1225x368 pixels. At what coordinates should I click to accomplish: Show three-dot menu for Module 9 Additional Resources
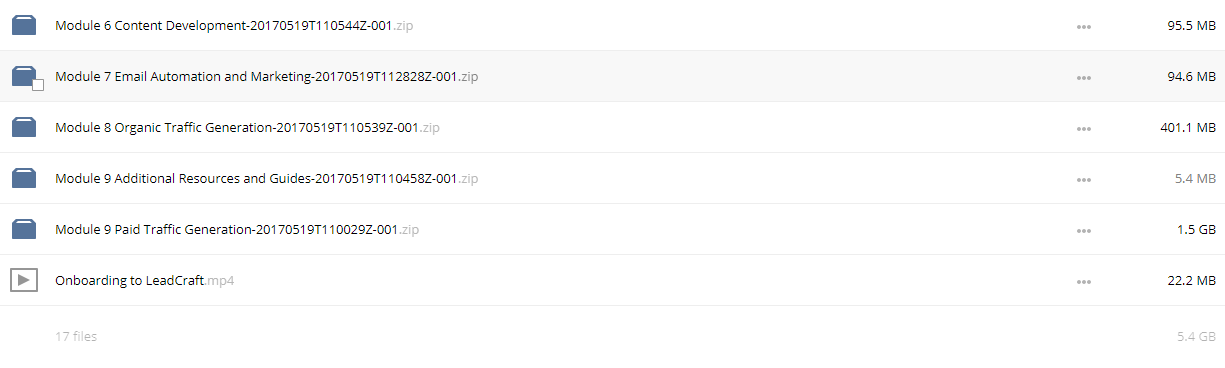click(1084, 180)
